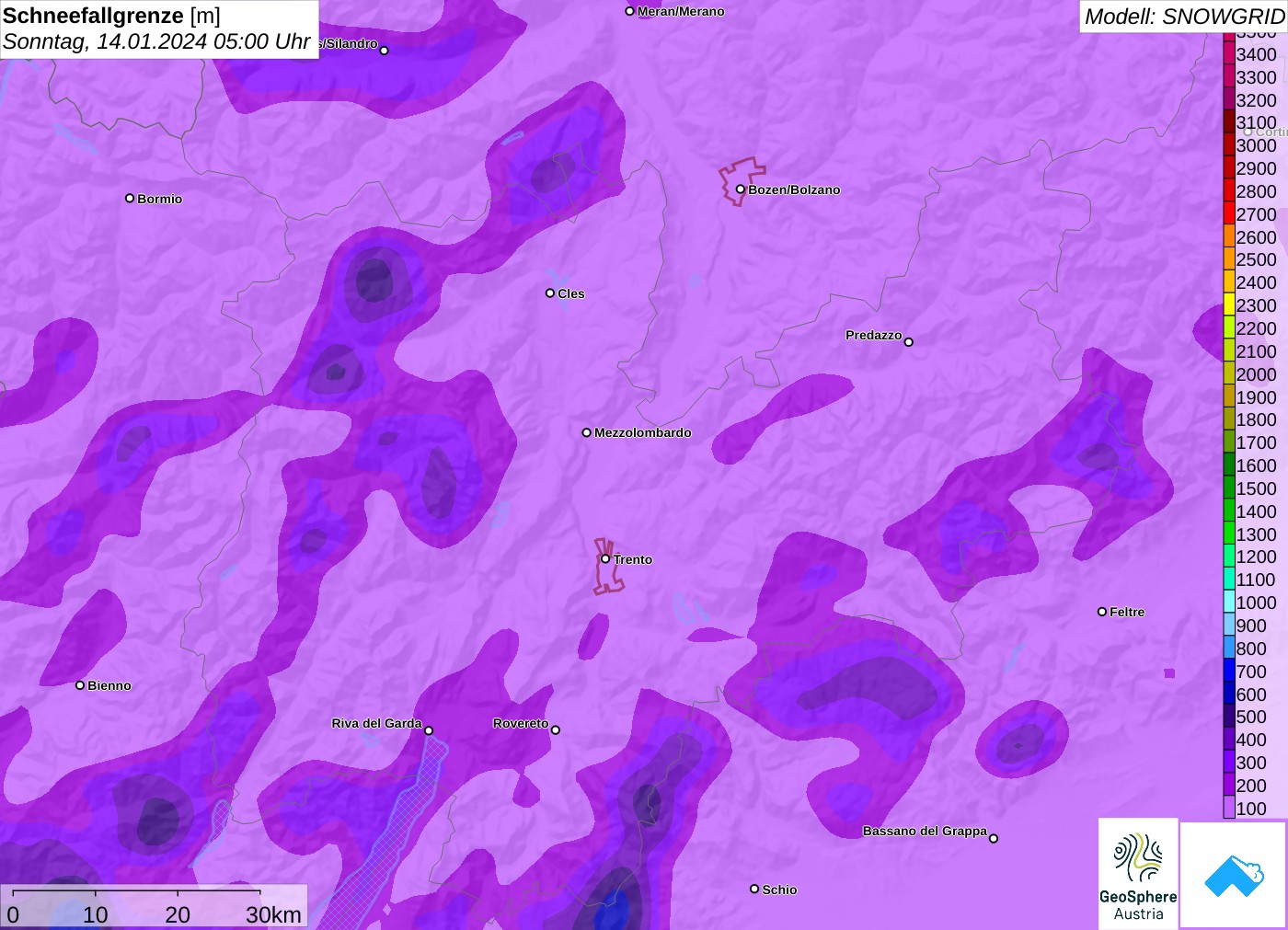Click the Trento municipality outline
The height and width of the screenshot is (930, 1288).
coord(607,568)
